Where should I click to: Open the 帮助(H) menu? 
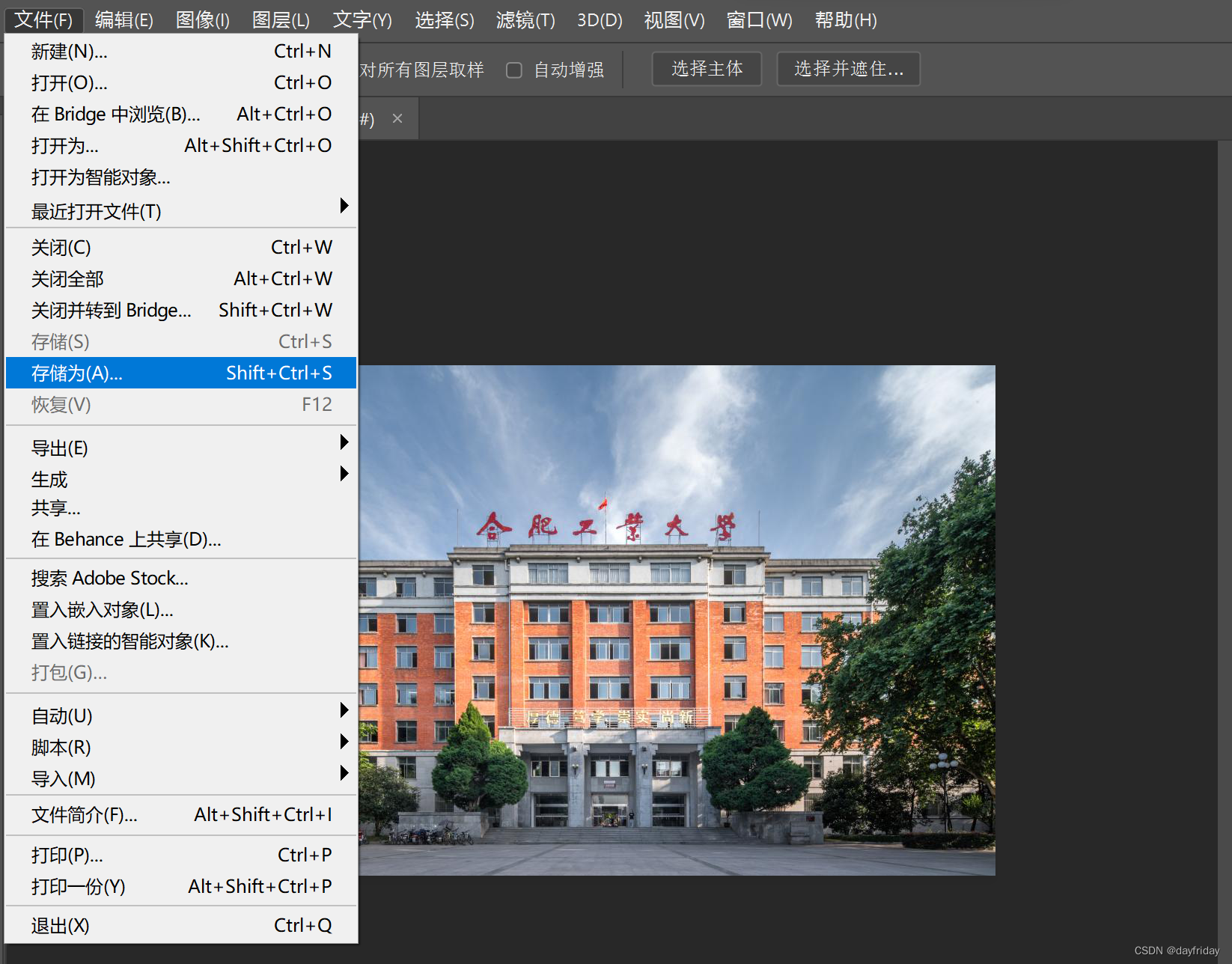846,19
